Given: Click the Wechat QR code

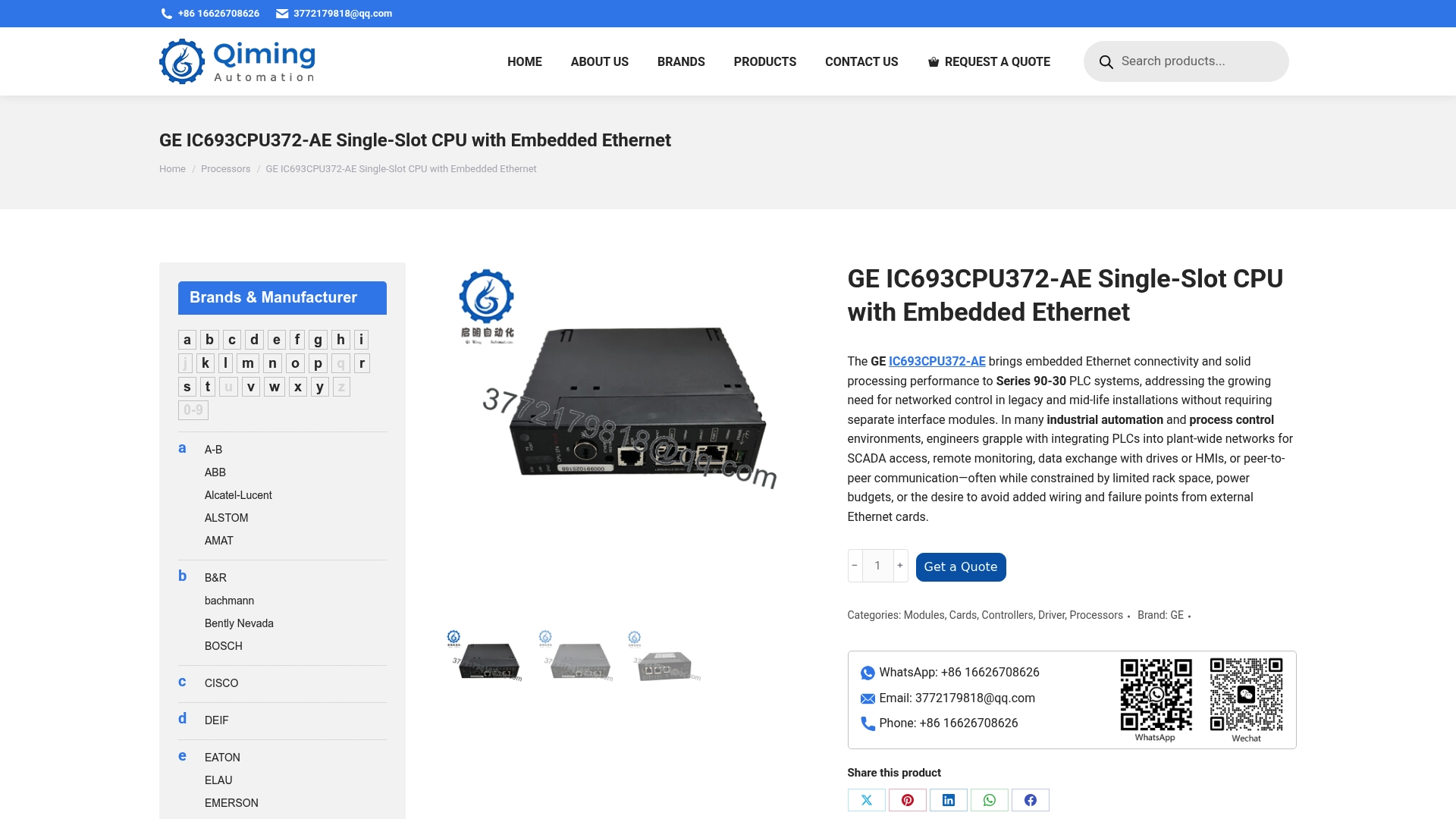Looking at the screenshot, I should [x=1247, y=695].
